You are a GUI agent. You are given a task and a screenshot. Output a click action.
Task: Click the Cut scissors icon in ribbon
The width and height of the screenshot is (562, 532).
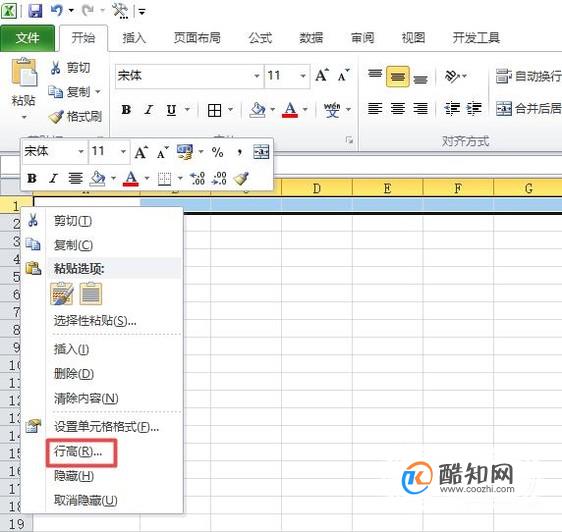click(x=56, y=68)
